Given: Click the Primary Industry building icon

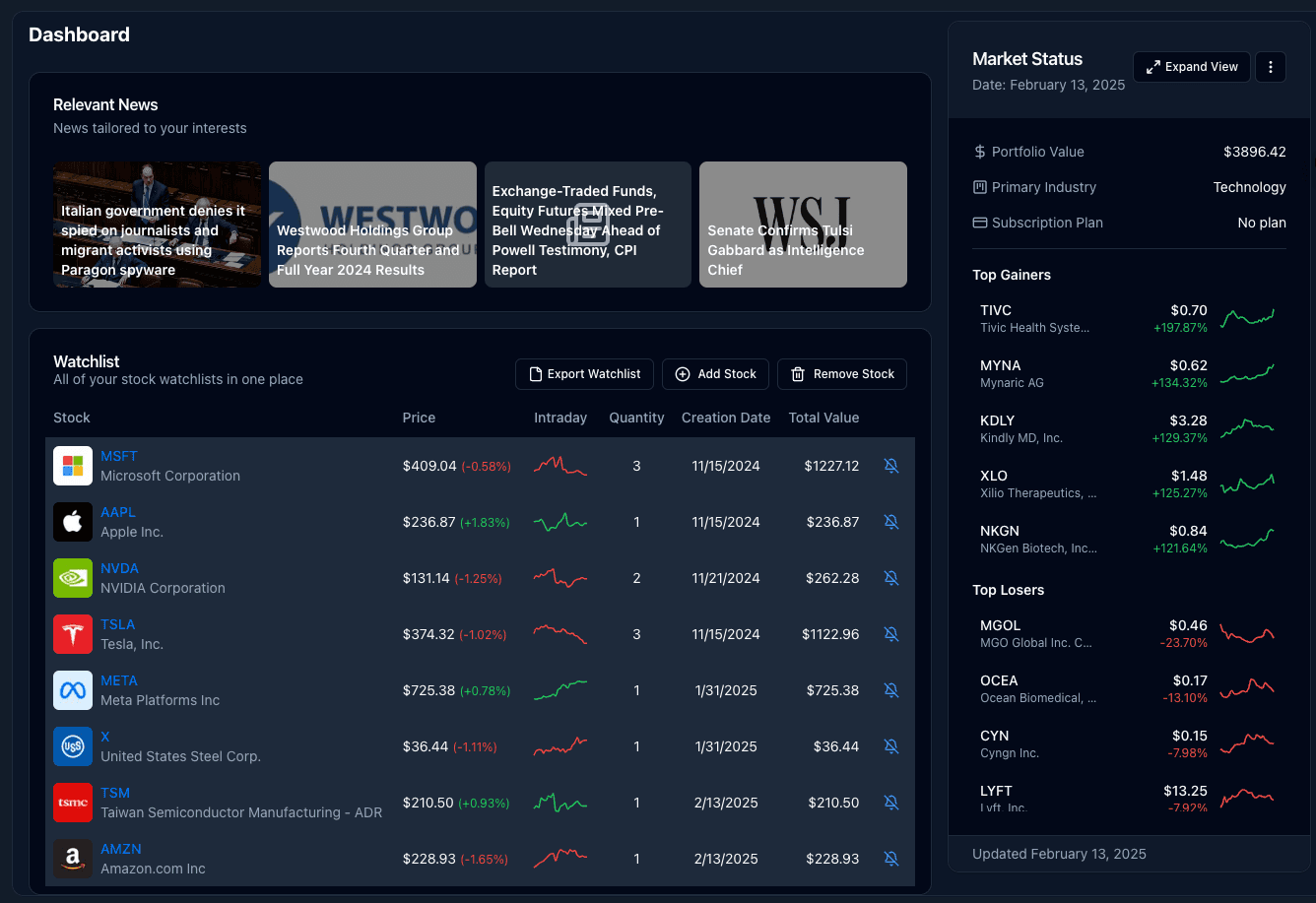Looking at the screenshot, I should click(x=979, y=187).
